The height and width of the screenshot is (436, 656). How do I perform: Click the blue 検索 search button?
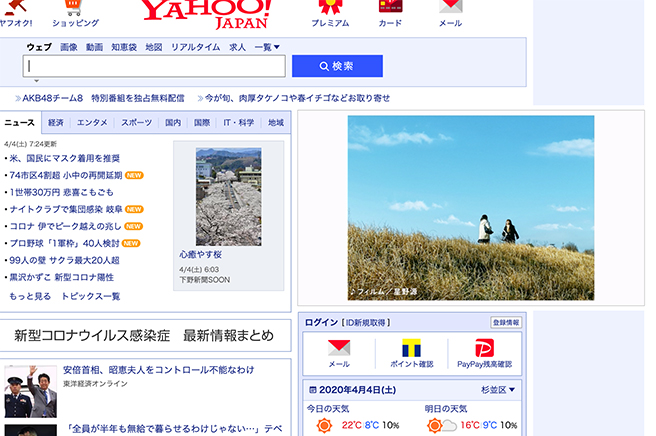tap(337, 66)
